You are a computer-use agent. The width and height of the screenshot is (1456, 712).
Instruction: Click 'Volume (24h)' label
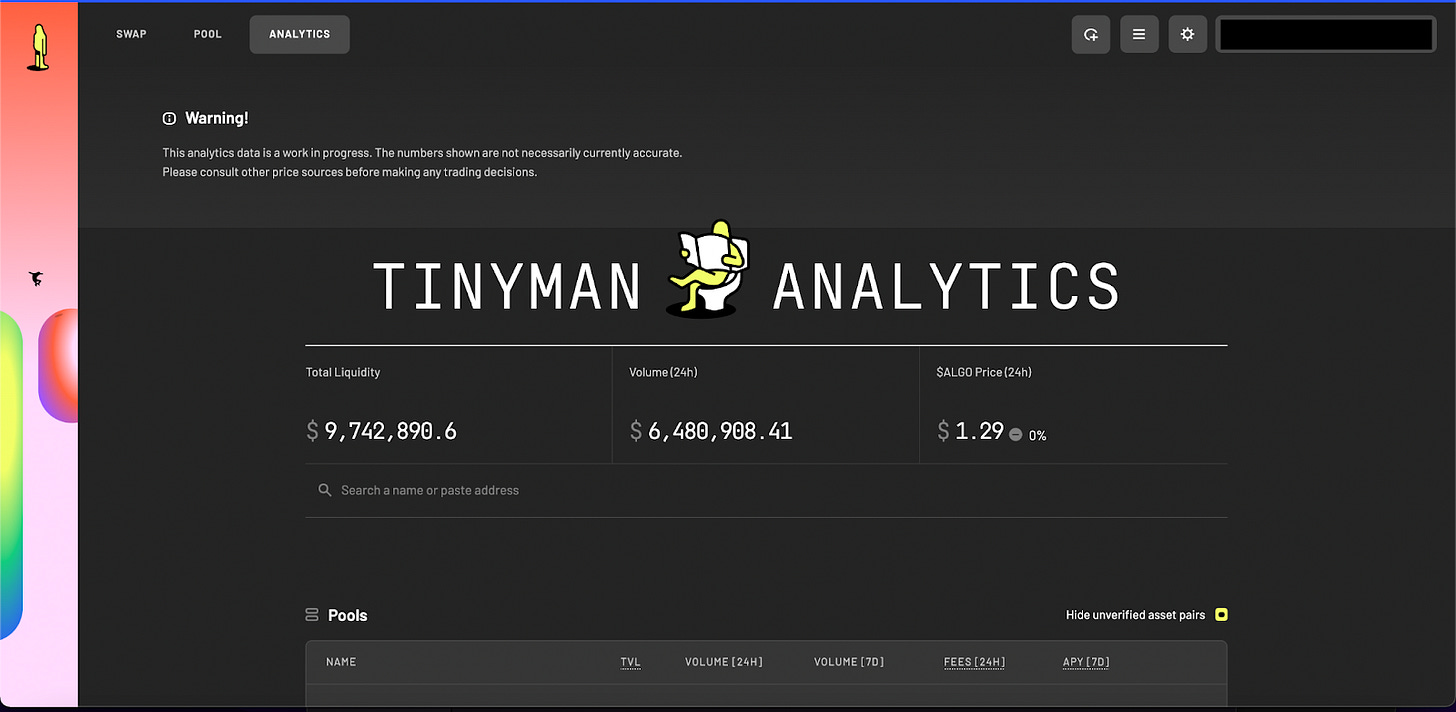point(663,372)
